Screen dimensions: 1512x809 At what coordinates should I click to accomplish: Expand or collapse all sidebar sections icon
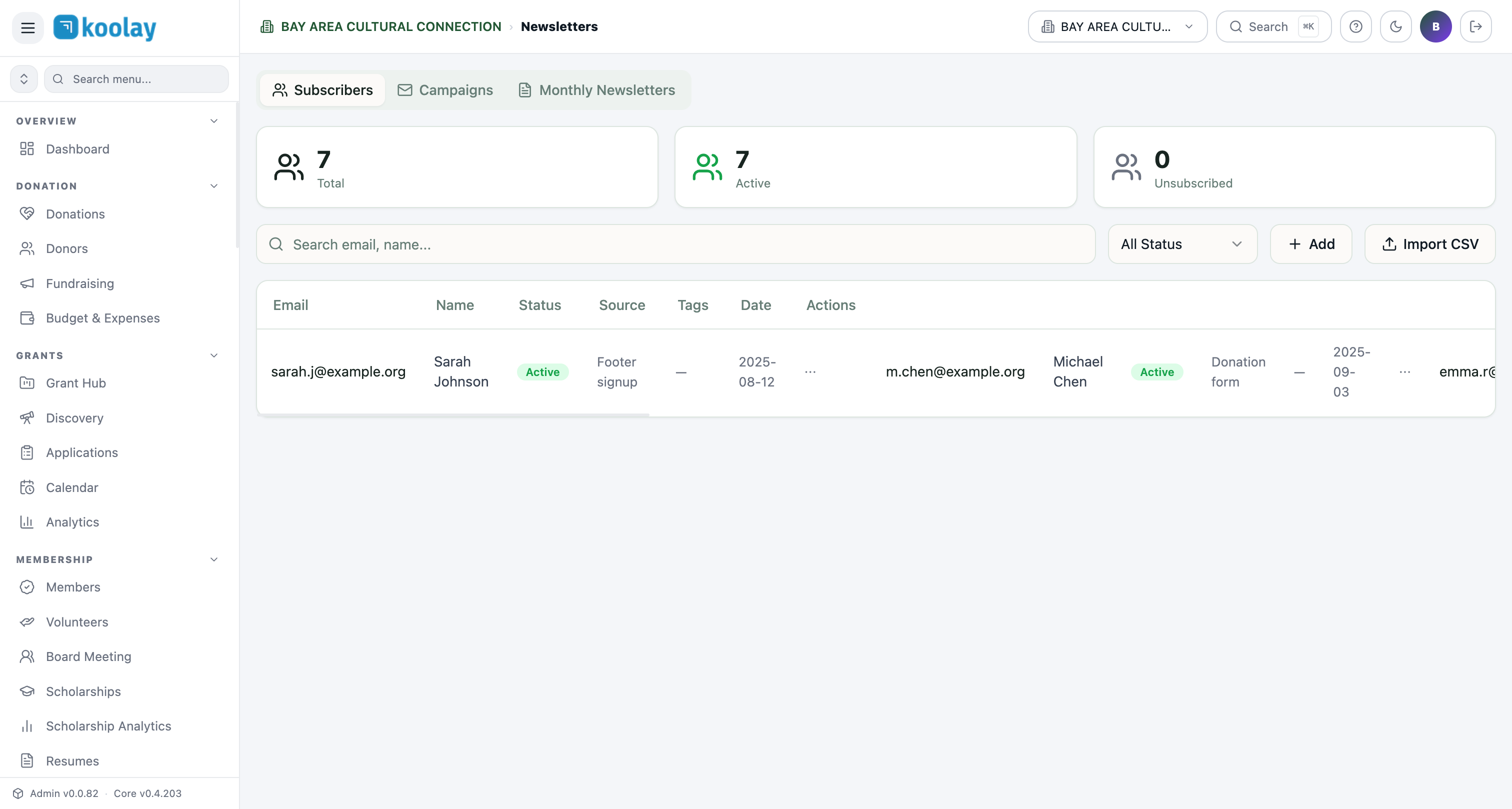coord(24,78)
